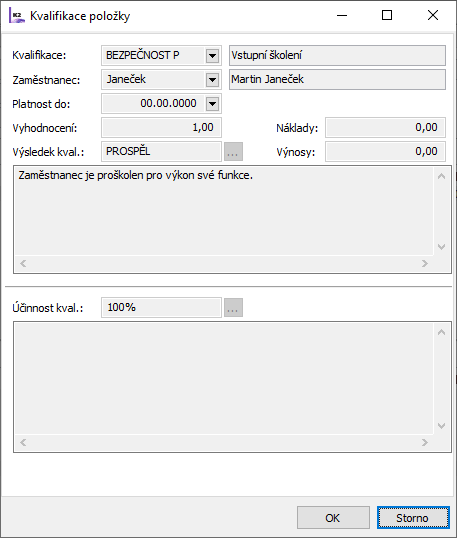
Task: Click the ellipsis button beside Výsledek kval.
Action: click(233, 152)
